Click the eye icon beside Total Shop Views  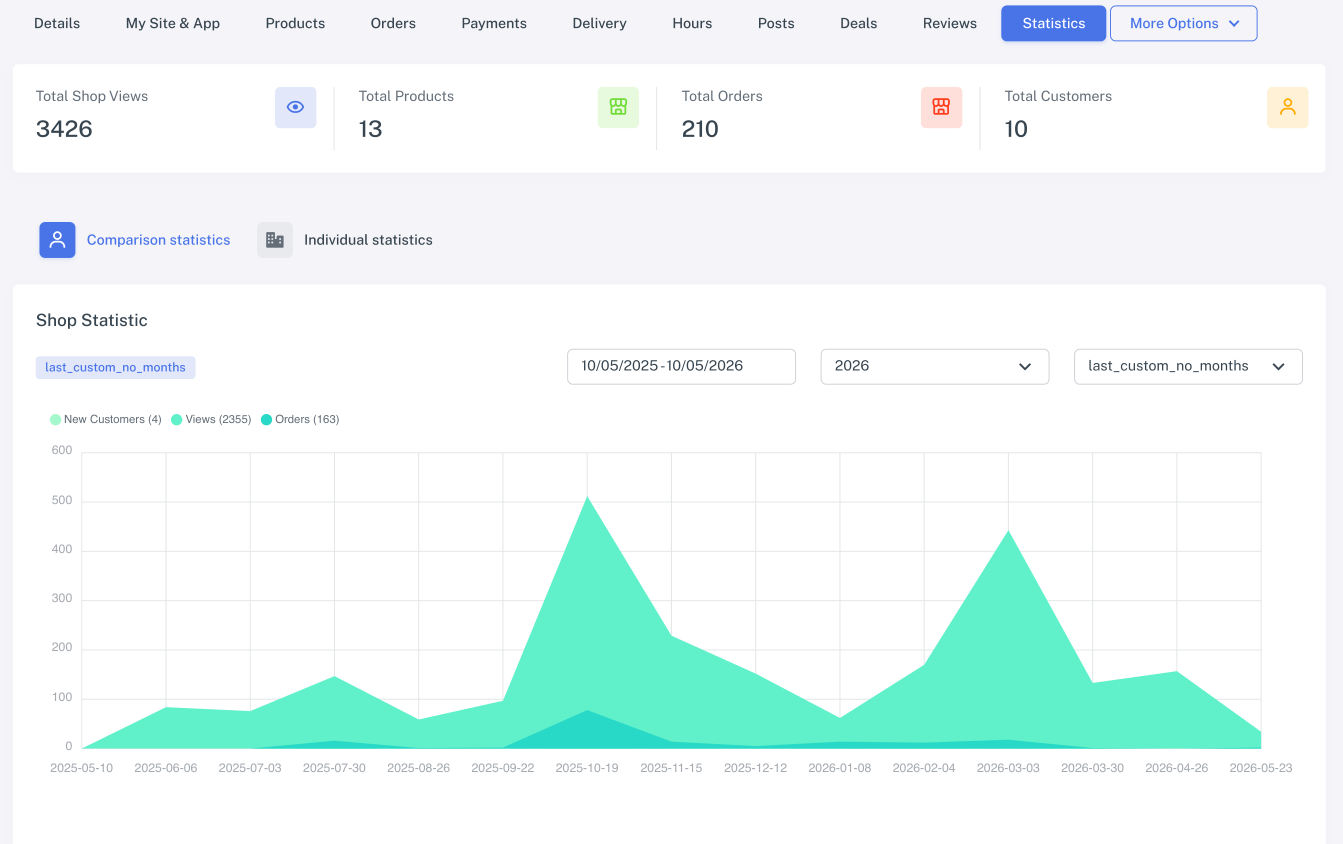point(295,107)
